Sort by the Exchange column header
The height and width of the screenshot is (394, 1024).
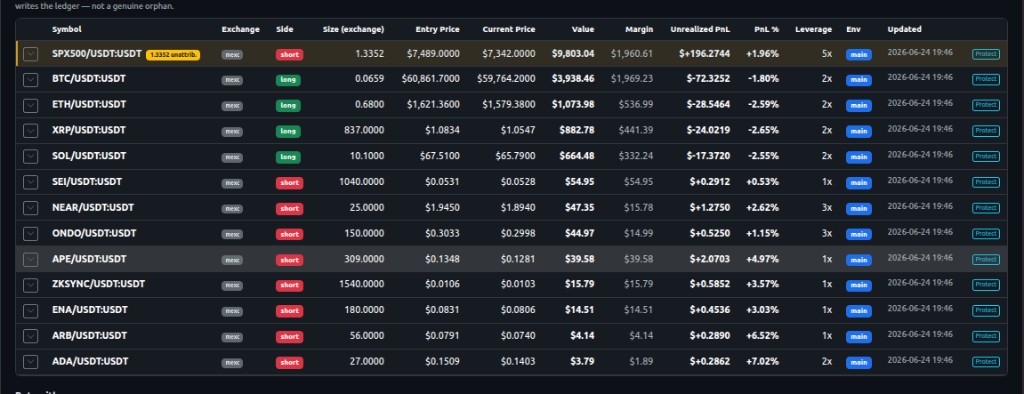[240, 29]
